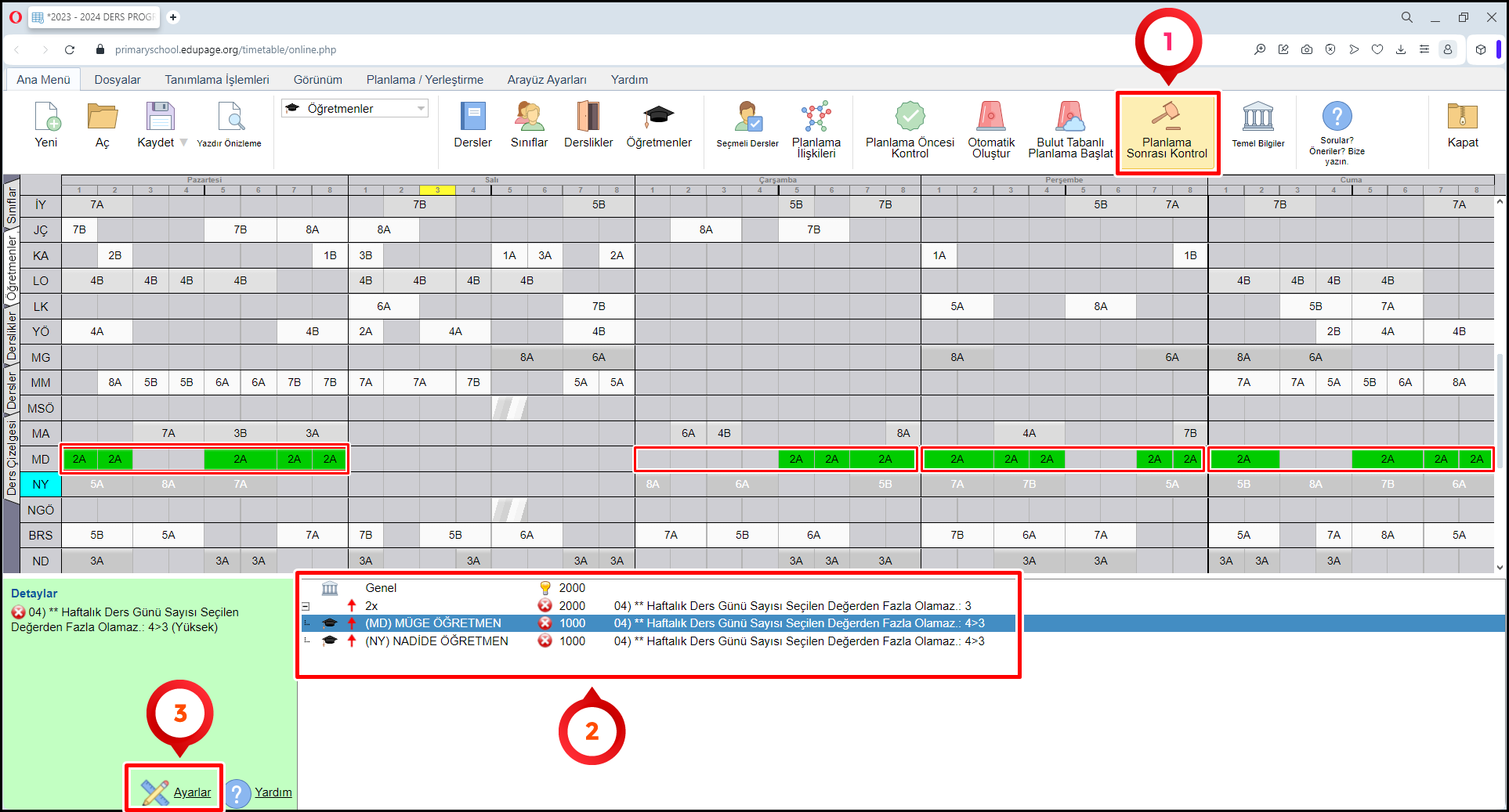Viewport: 1509px width, 812px height.
Task: Click the browser downloads icon
Action: tap(1401, 49)
